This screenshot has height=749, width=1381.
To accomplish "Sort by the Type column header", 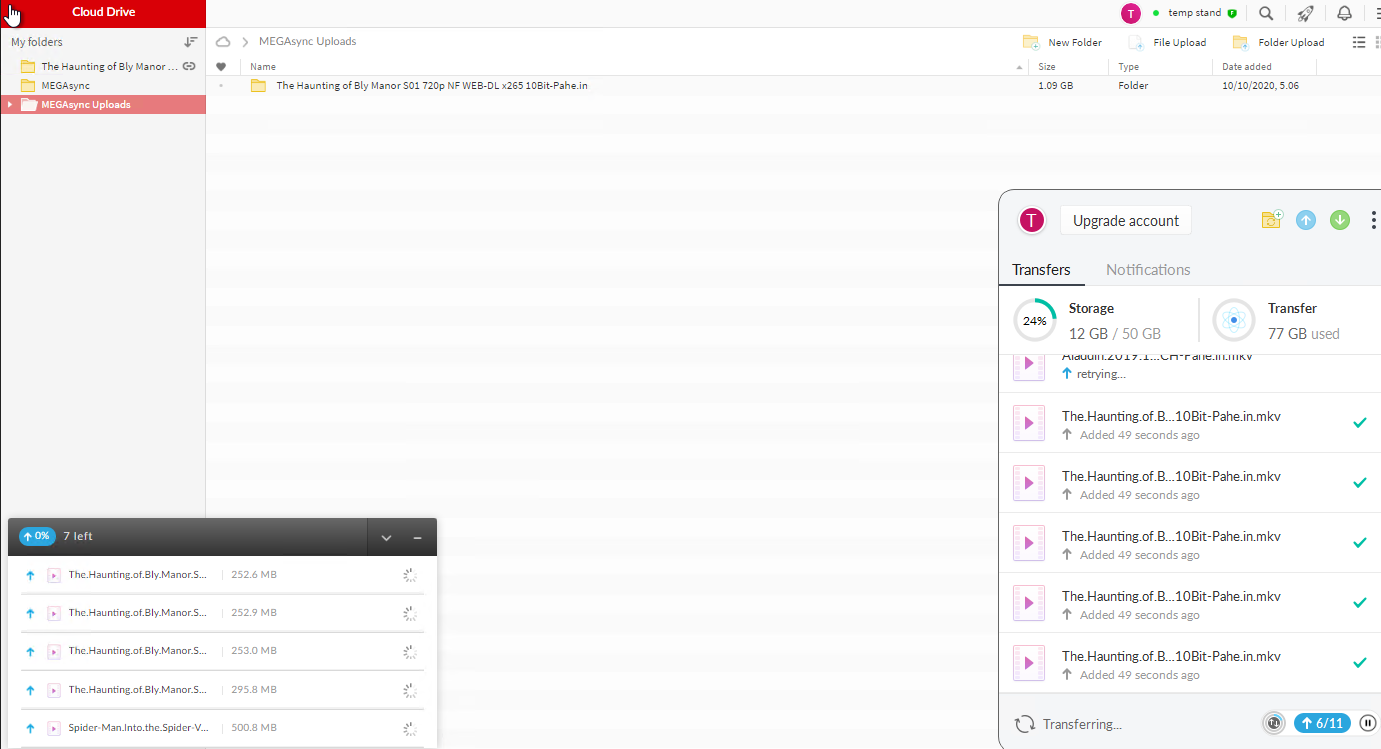I will [x=1128, y=67].
